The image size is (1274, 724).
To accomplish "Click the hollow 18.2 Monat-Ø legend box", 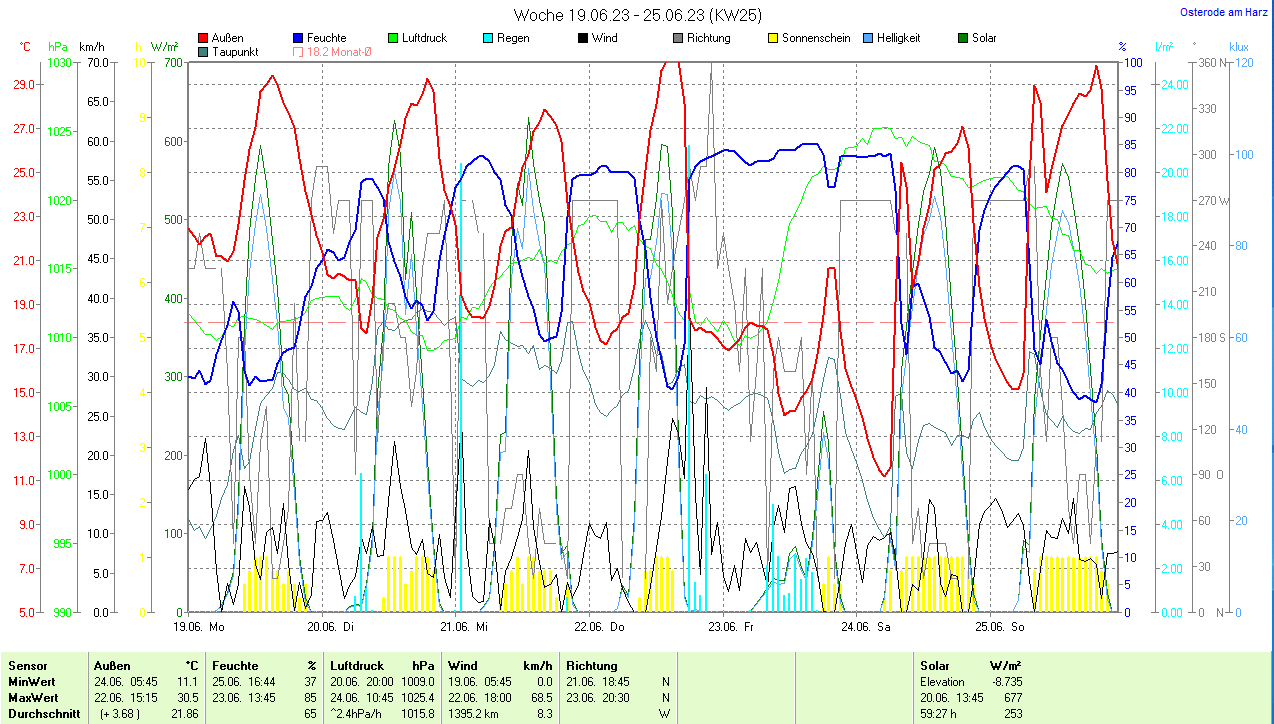I will tap(299, 51).
